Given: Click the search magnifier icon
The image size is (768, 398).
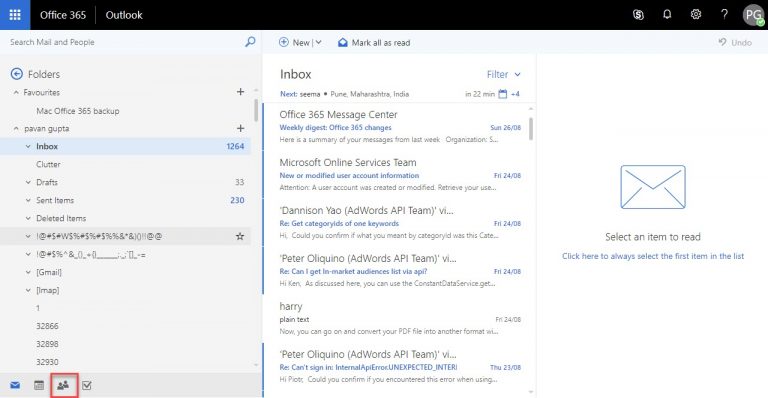Looking at the screenshot, I should click(250, 42).
